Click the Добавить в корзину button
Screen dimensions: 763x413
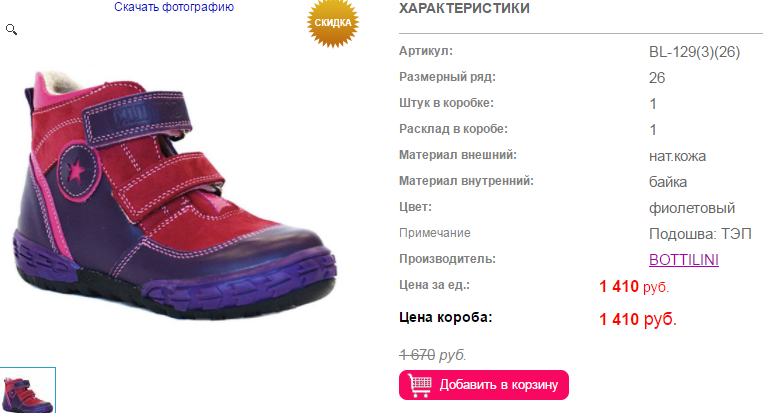pyautogui.click(x=484, y=385)
